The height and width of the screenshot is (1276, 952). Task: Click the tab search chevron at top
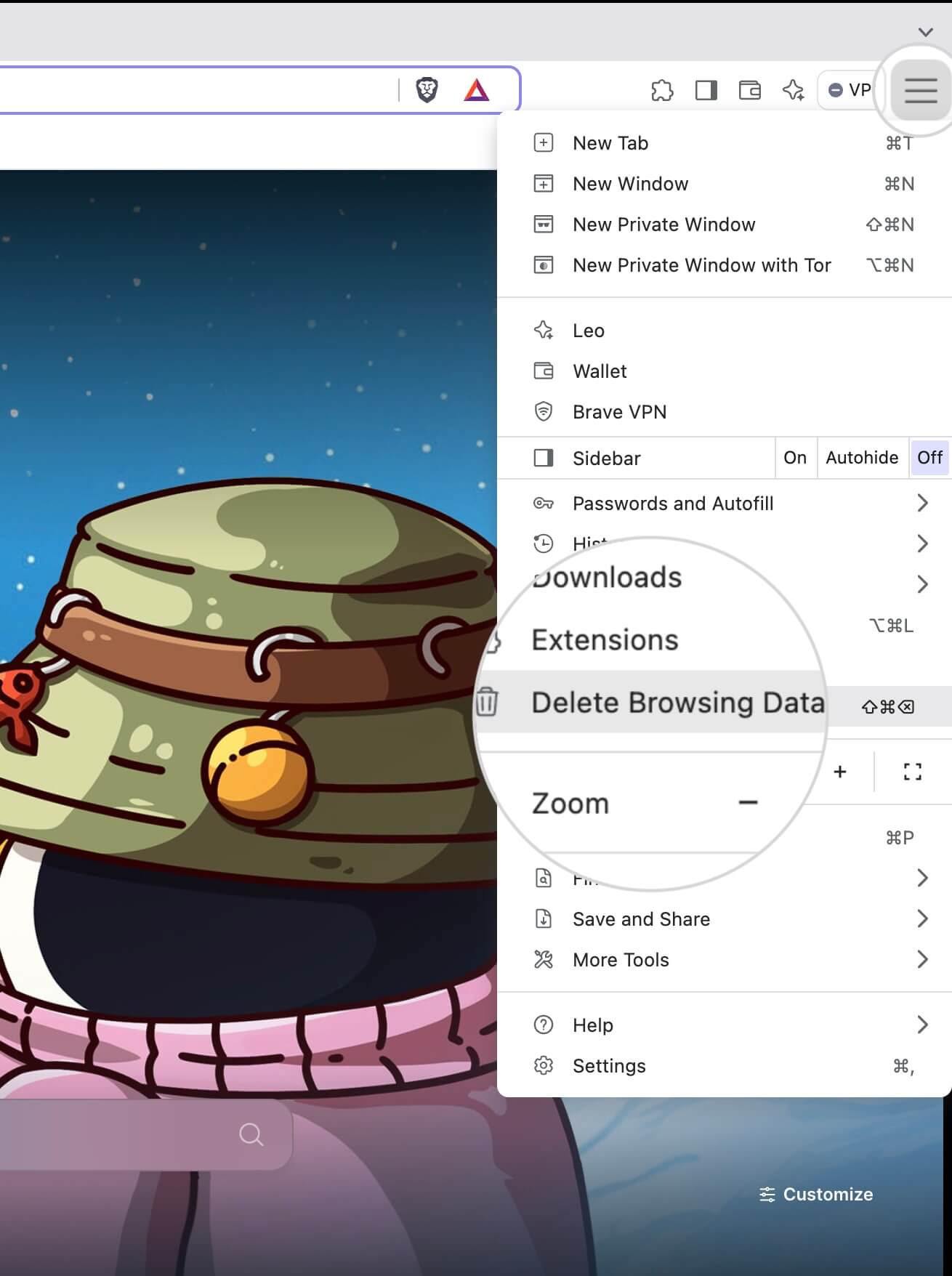point(925,32)
